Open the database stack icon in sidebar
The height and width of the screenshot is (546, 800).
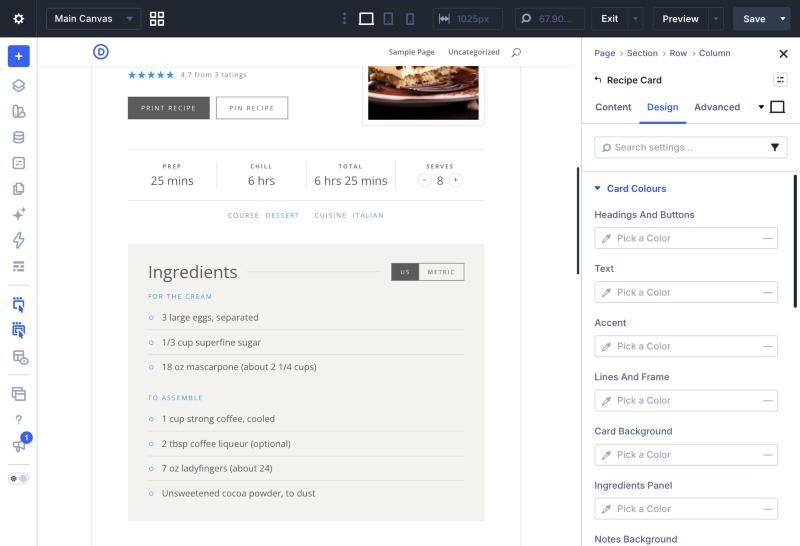18,137
